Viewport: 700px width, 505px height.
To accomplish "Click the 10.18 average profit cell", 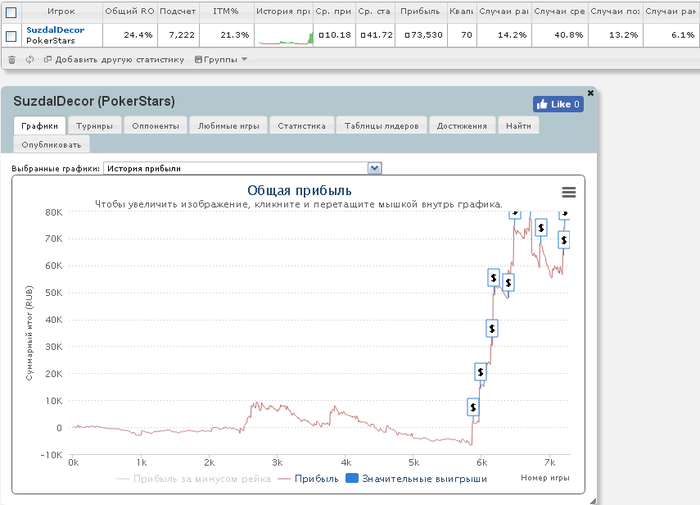I will click(334, 35).
